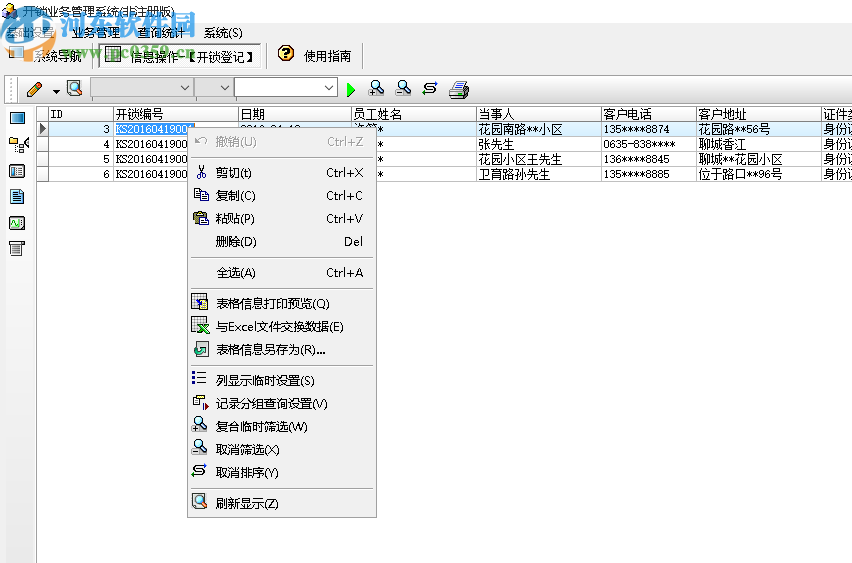Select the address cell 聊城**花园小区
This screenshot has height=563, width=852.
pyautogui.click(x=759, y=159)
